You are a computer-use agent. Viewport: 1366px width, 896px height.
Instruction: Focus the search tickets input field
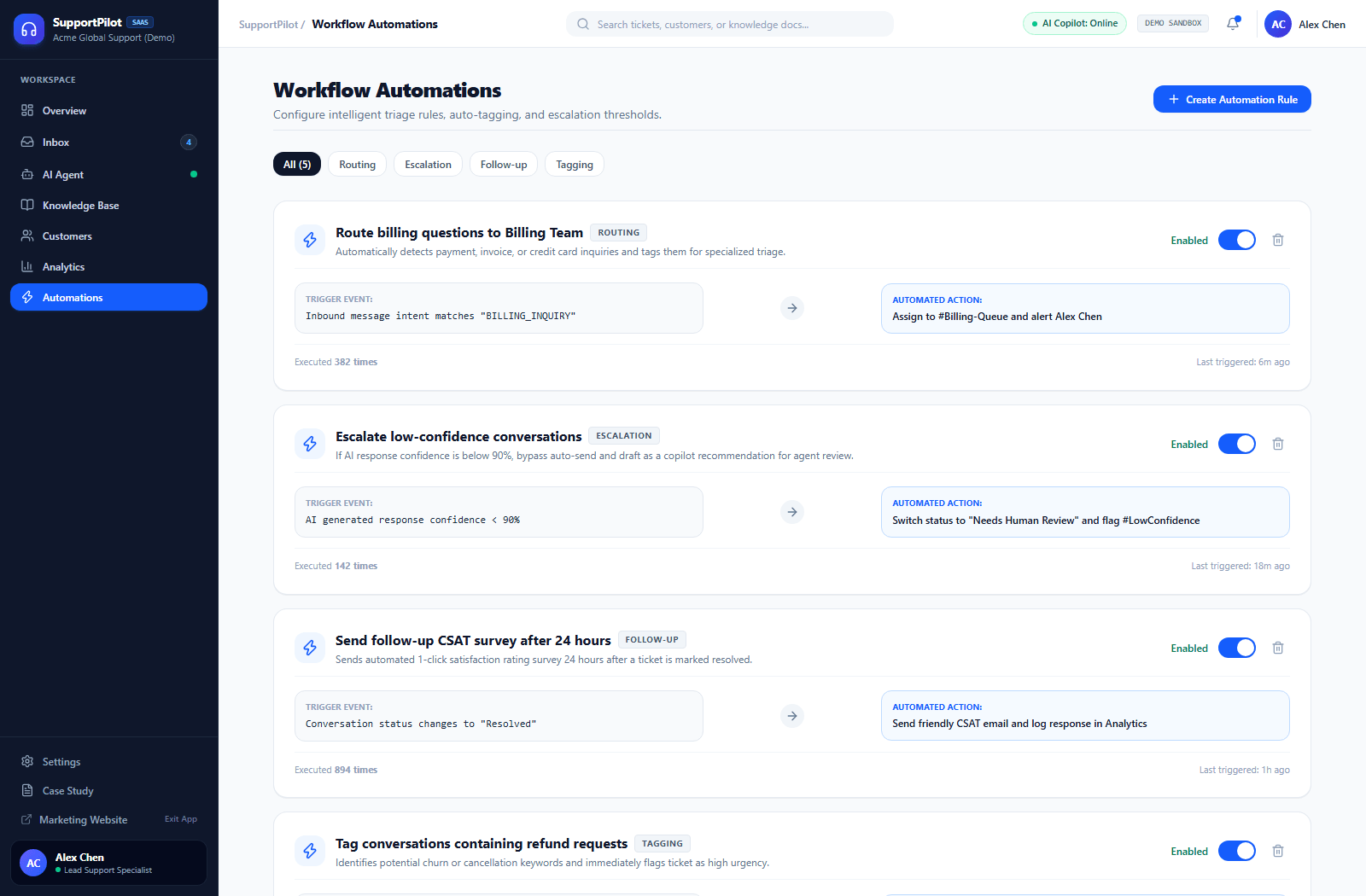tap(730, 24)
